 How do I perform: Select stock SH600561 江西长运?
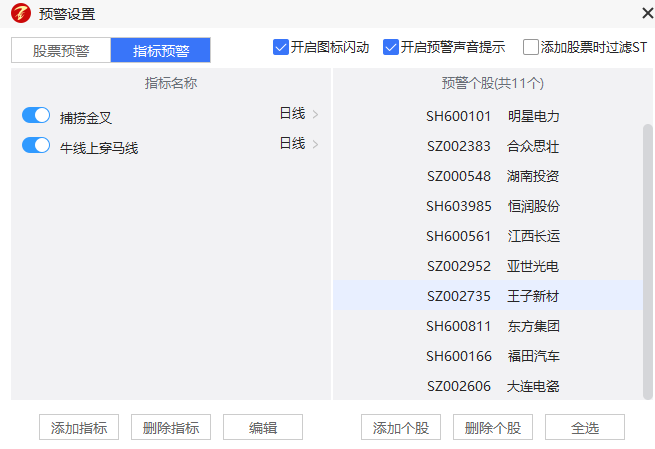pos(488,236)
